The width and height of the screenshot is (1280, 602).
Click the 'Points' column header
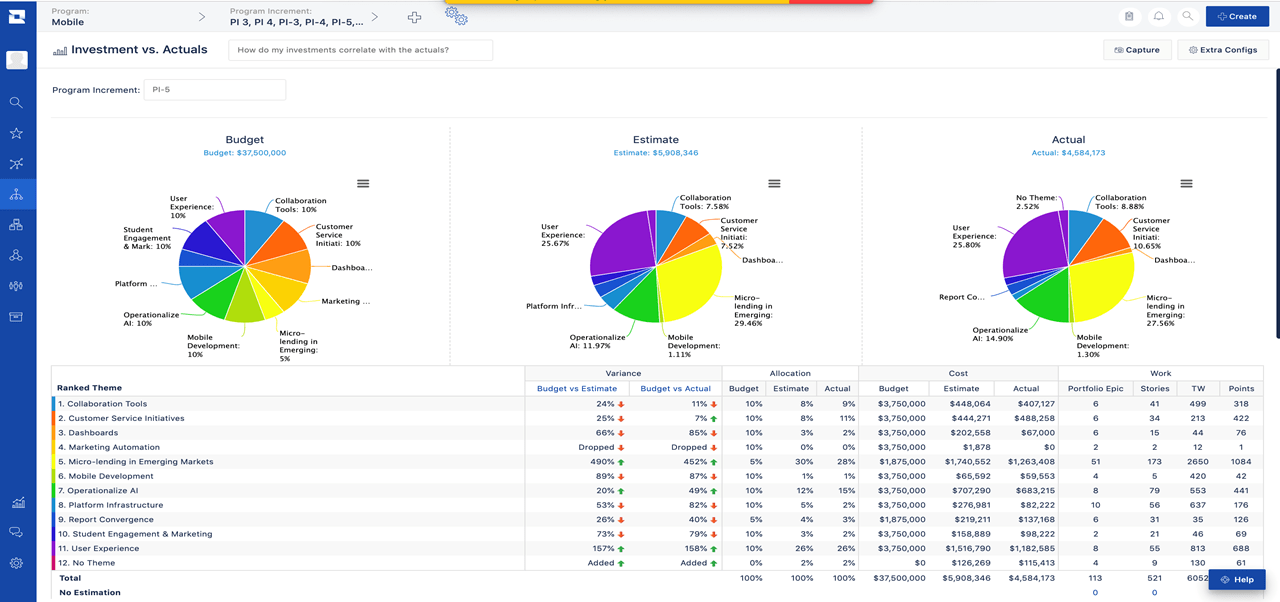point(1241,388)
